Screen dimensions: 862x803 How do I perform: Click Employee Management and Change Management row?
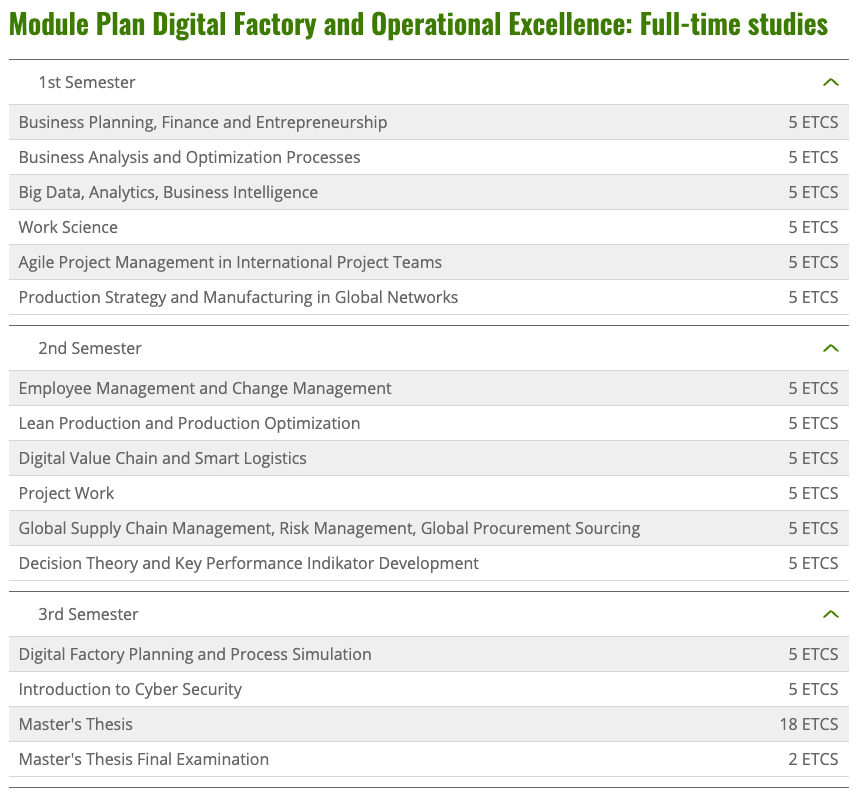point(429,388)
